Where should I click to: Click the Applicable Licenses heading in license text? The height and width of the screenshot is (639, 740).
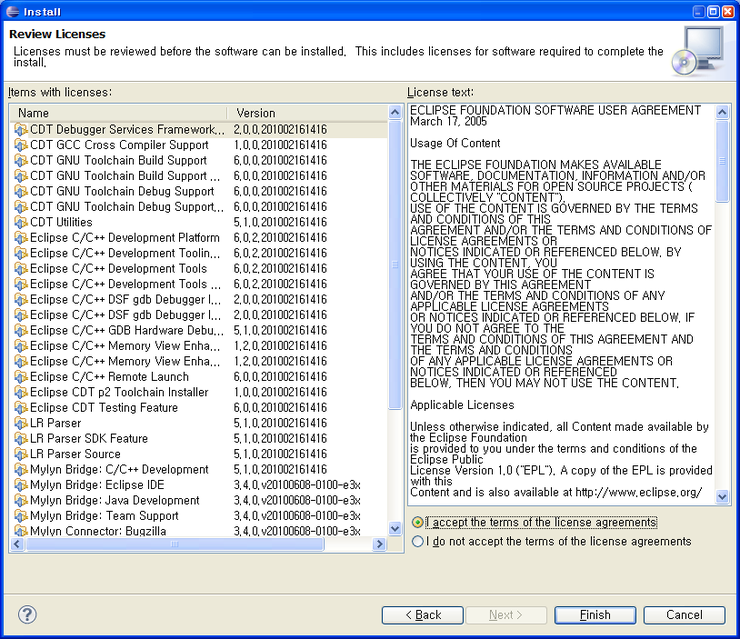pos(462,405)
